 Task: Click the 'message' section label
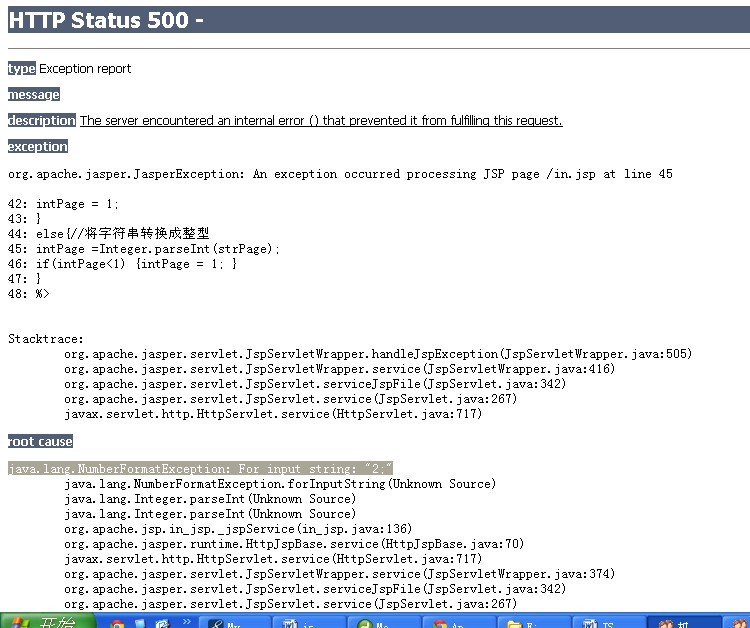coord(34,95)
